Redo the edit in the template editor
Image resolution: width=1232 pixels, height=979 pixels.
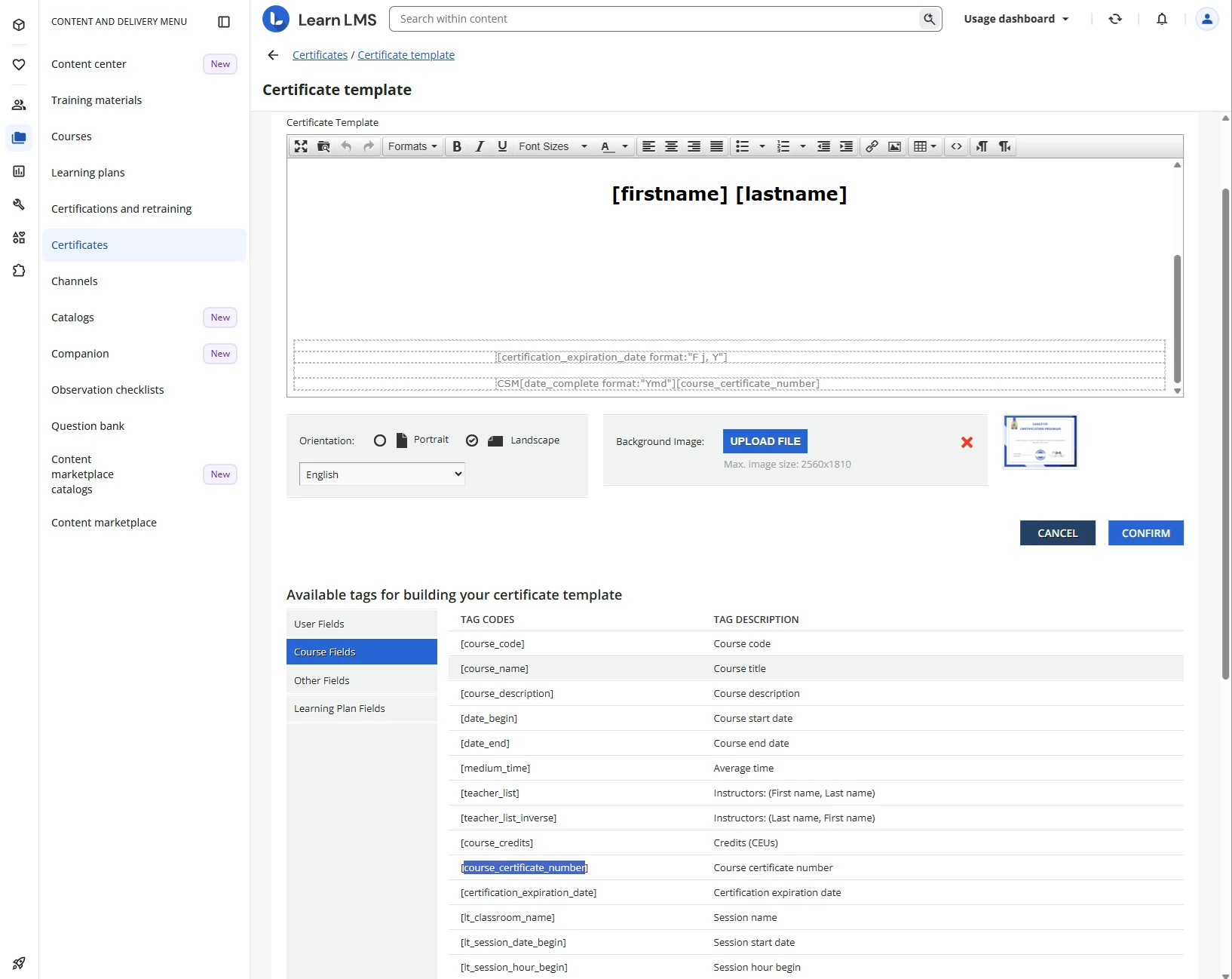point(369,146)
